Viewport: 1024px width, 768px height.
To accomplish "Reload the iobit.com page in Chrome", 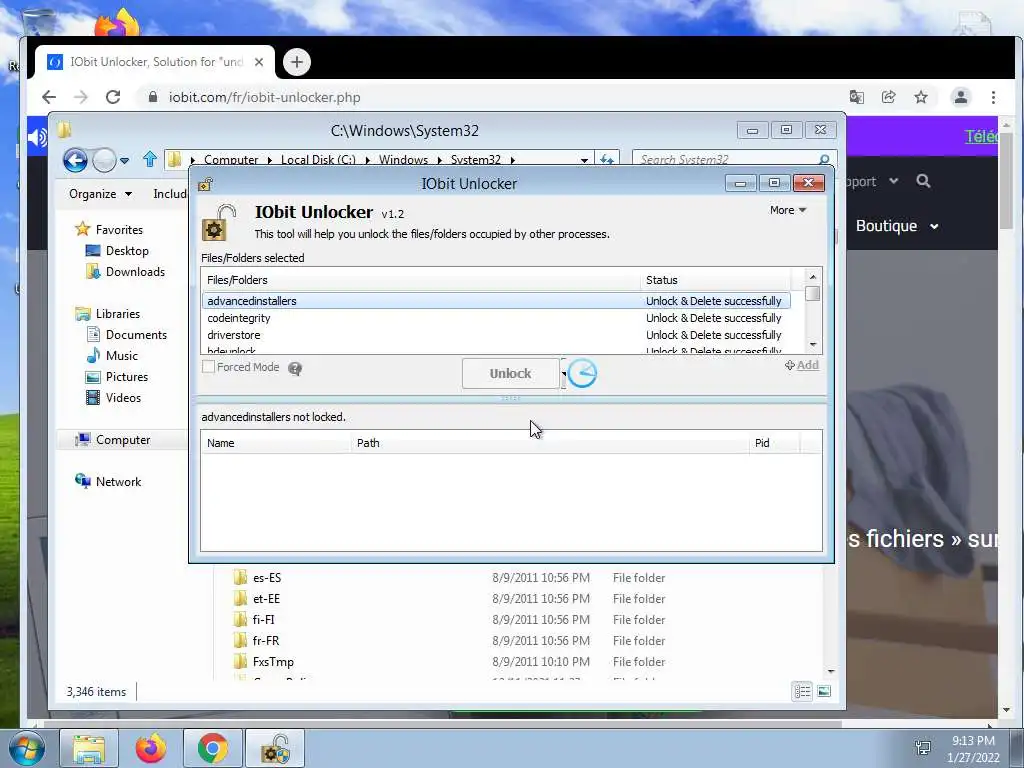I will 113,97.
